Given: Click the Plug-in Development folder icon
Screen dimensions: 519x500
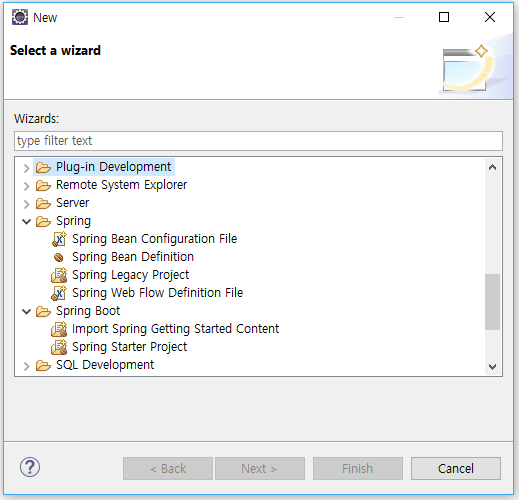Looking at the screenshot, I should tap(43, 167).
